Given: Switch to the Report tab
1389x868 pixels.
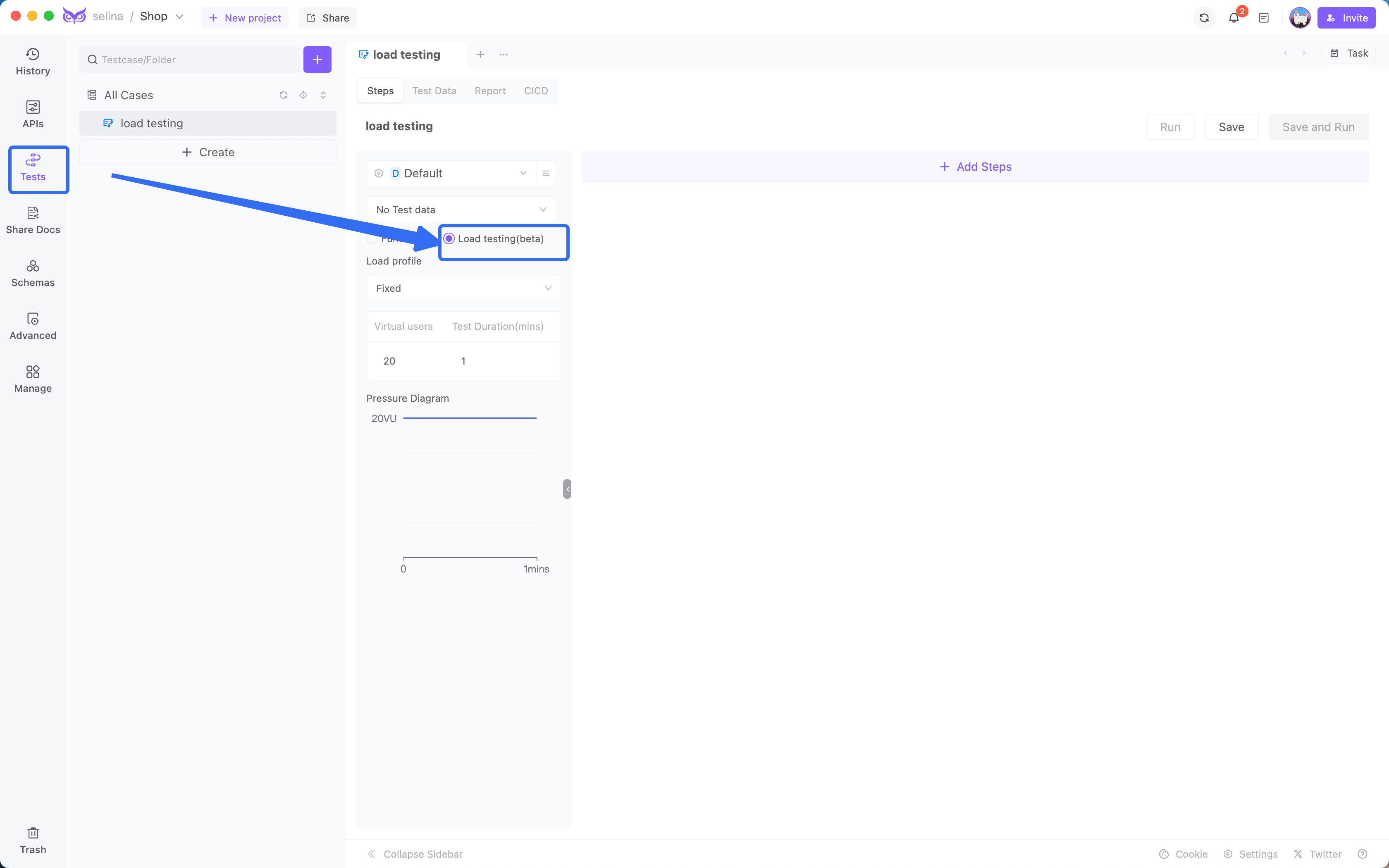Looking at the screenshot, I should tap(489, 91).
